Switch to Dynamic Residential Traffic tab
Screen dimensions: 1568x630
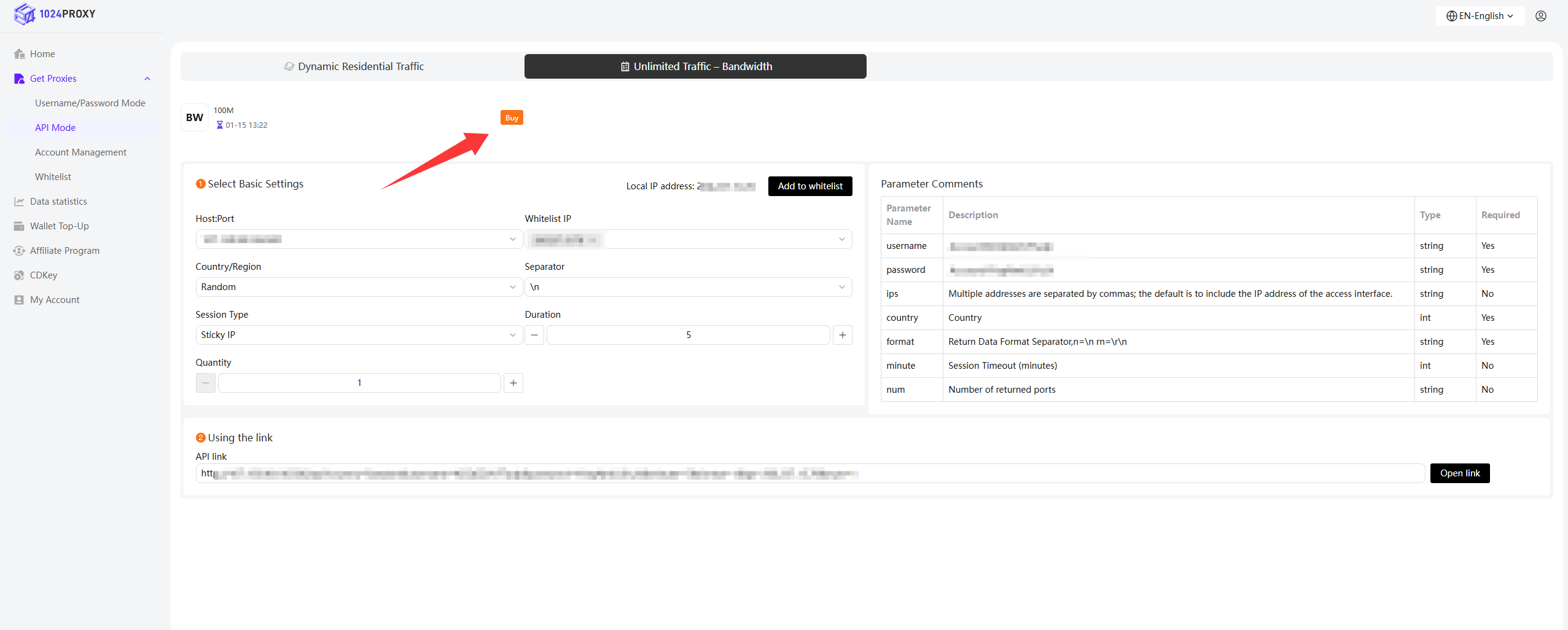353,66
